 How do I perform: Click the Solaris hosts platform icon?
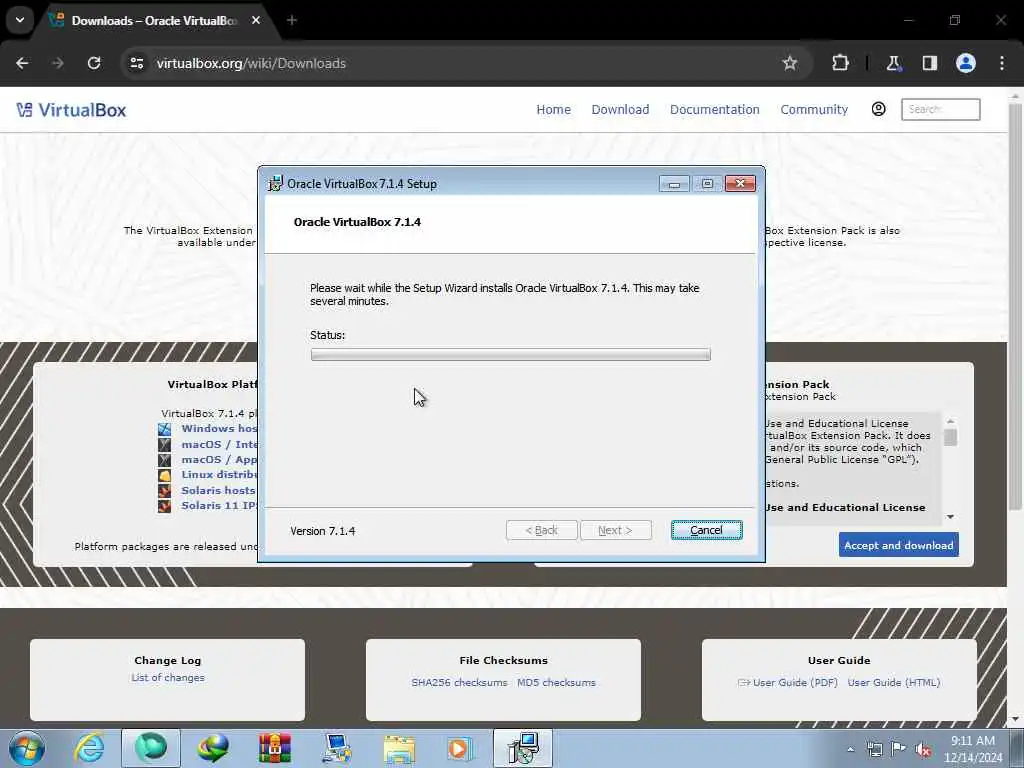click(165, 490)
